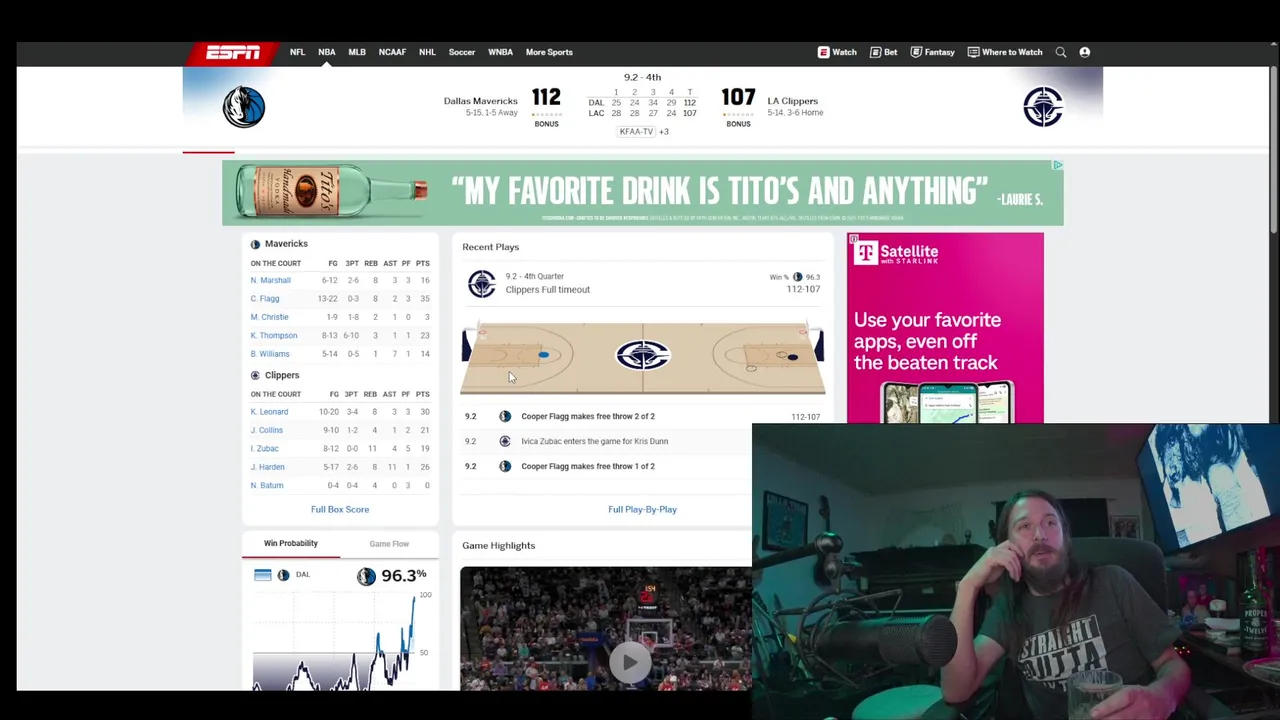Image resolution: width=1280 pixels, height=720 pixels.
Task: Click the page vertical scrollbar
Action: pos(1273,150)
